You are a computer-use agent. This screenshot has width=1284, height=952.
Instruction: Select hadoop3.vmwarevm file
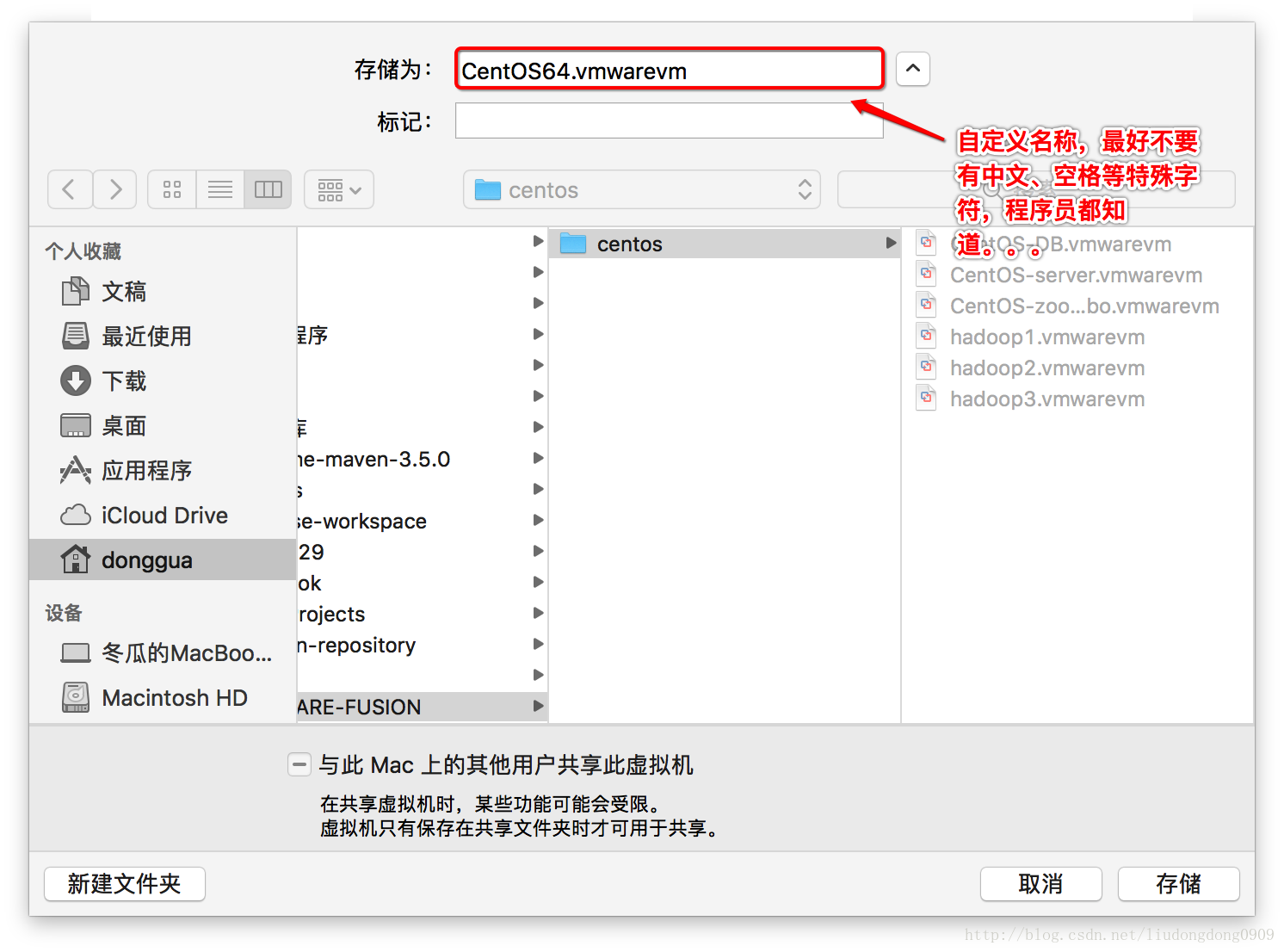tap(1077, 399)
